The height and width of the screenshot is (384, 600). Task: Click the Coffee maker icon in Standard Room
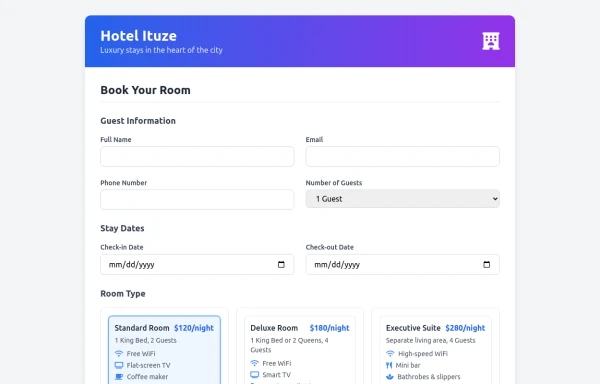(119, 377)
